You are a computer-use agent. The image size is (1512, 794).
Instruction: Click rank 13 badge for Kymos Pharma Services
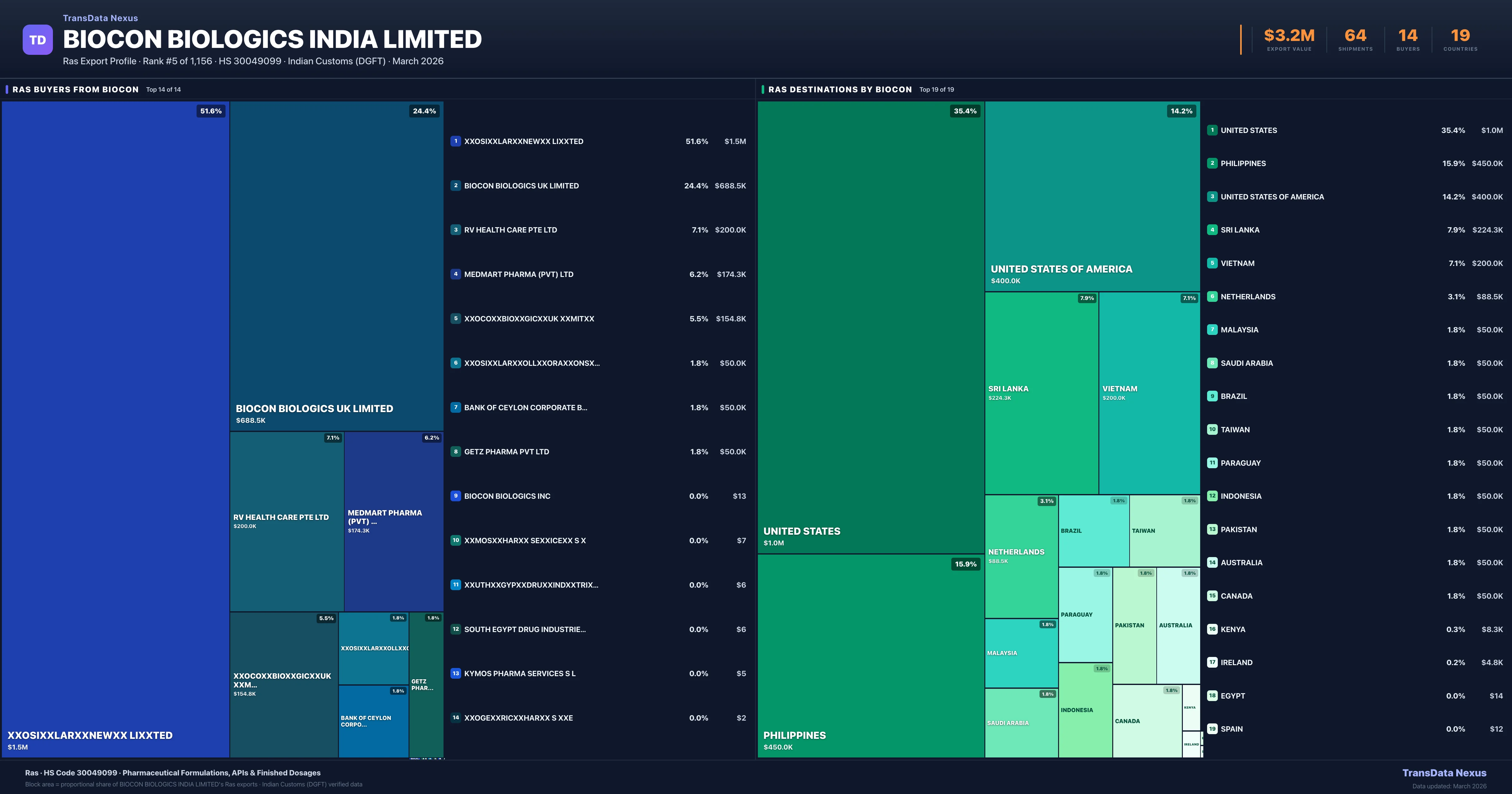(455, 674)
